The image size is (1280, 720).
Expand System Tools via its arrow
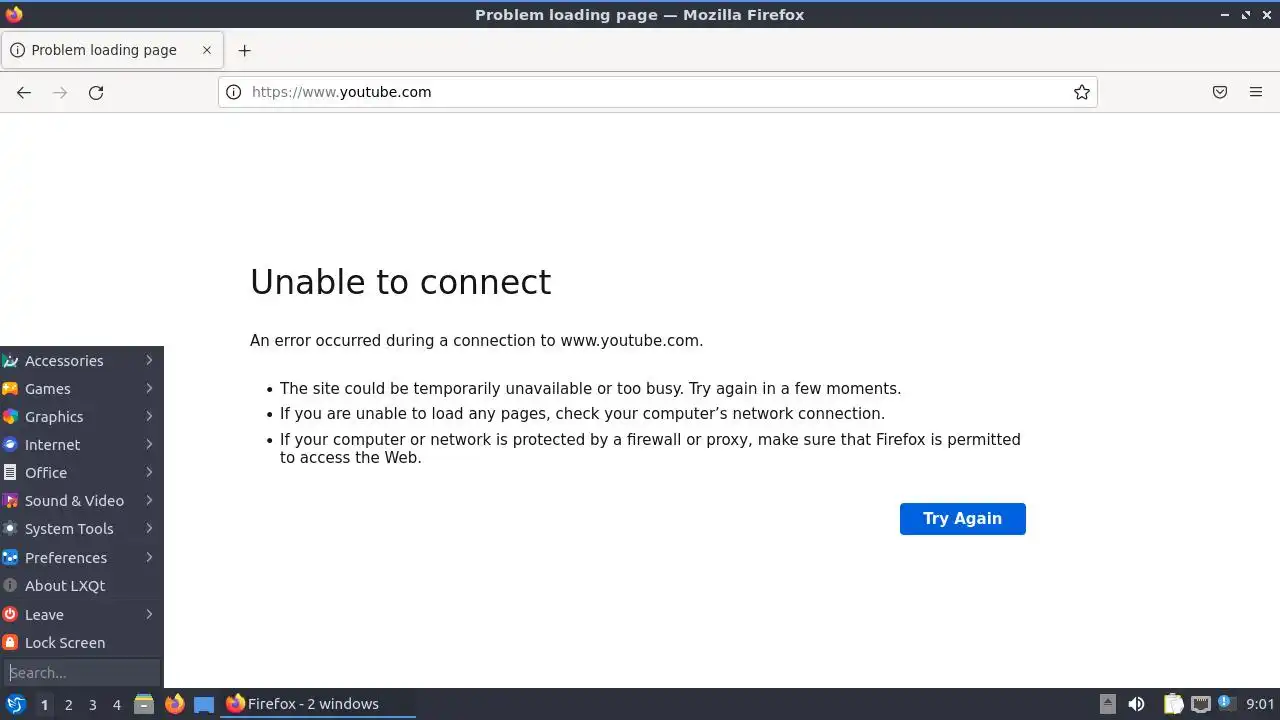149,528
